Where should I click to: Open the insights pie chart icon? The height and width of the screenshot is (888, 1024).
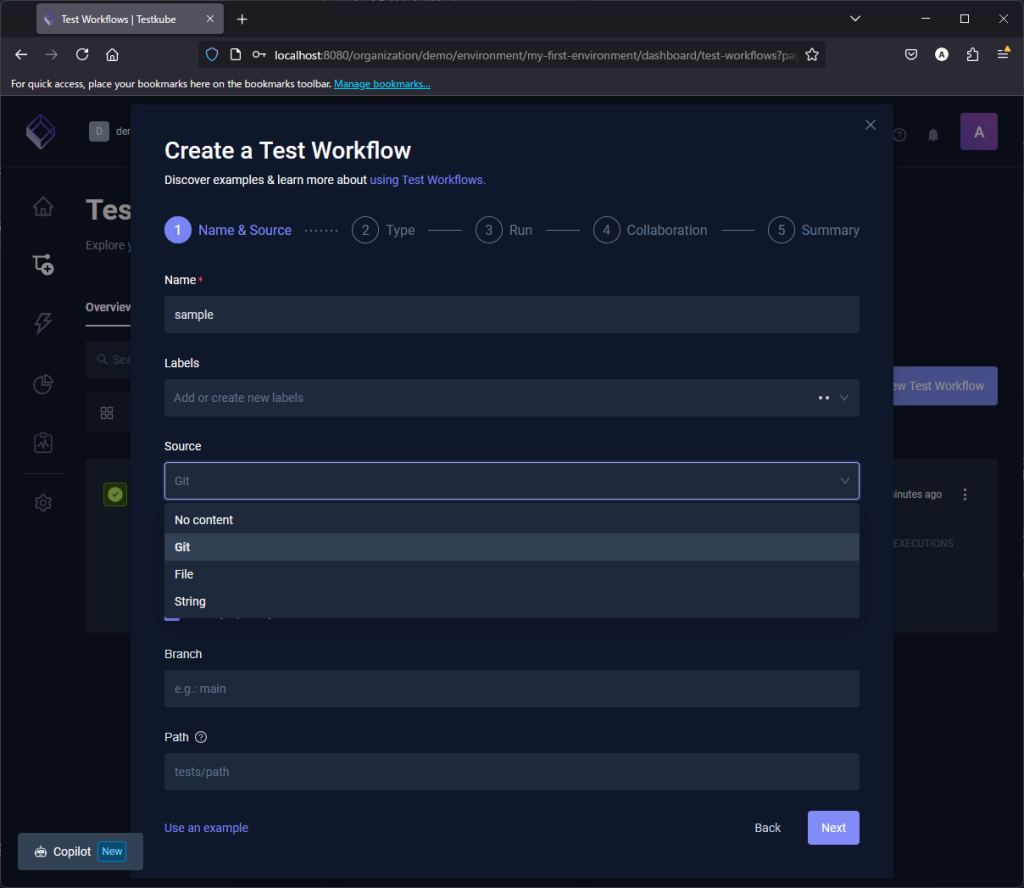43,384
